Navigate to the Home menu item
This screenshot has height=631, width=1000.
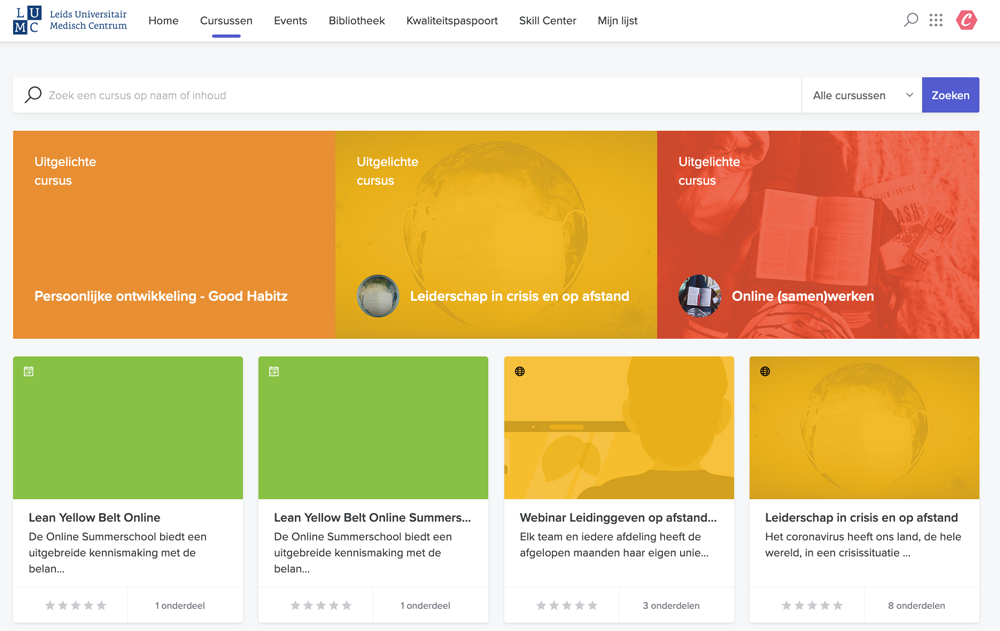(163, 20)
